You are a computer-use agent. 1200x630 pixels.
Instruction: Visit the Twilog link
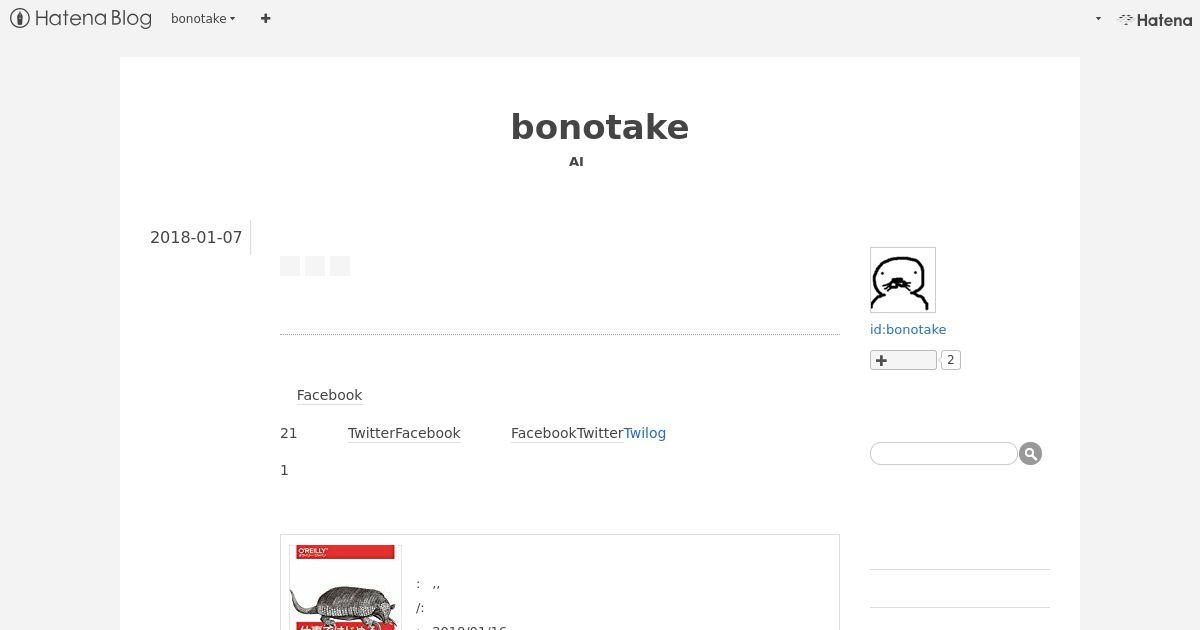(645, 433)
